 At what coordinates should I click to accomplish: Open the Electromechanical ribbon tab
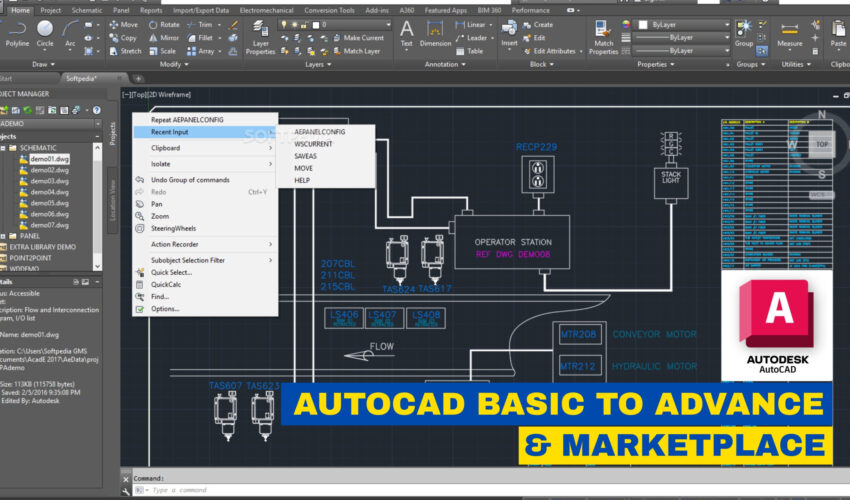point(266,10)
